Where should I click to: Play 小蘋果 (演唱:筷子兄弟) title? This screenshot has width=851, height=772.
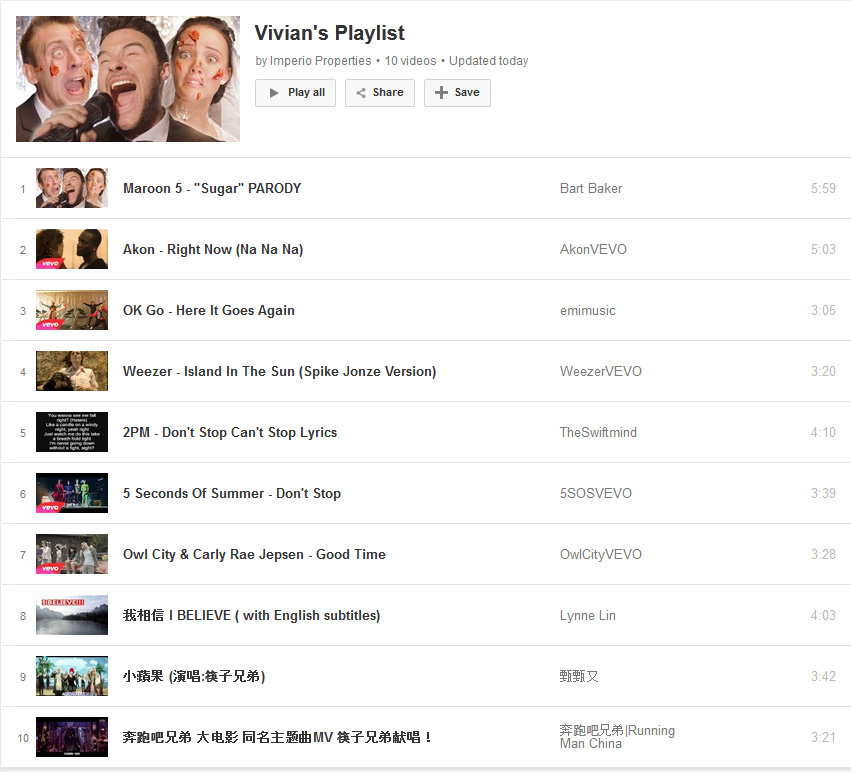pyautogui.click(x=194, y=676)
